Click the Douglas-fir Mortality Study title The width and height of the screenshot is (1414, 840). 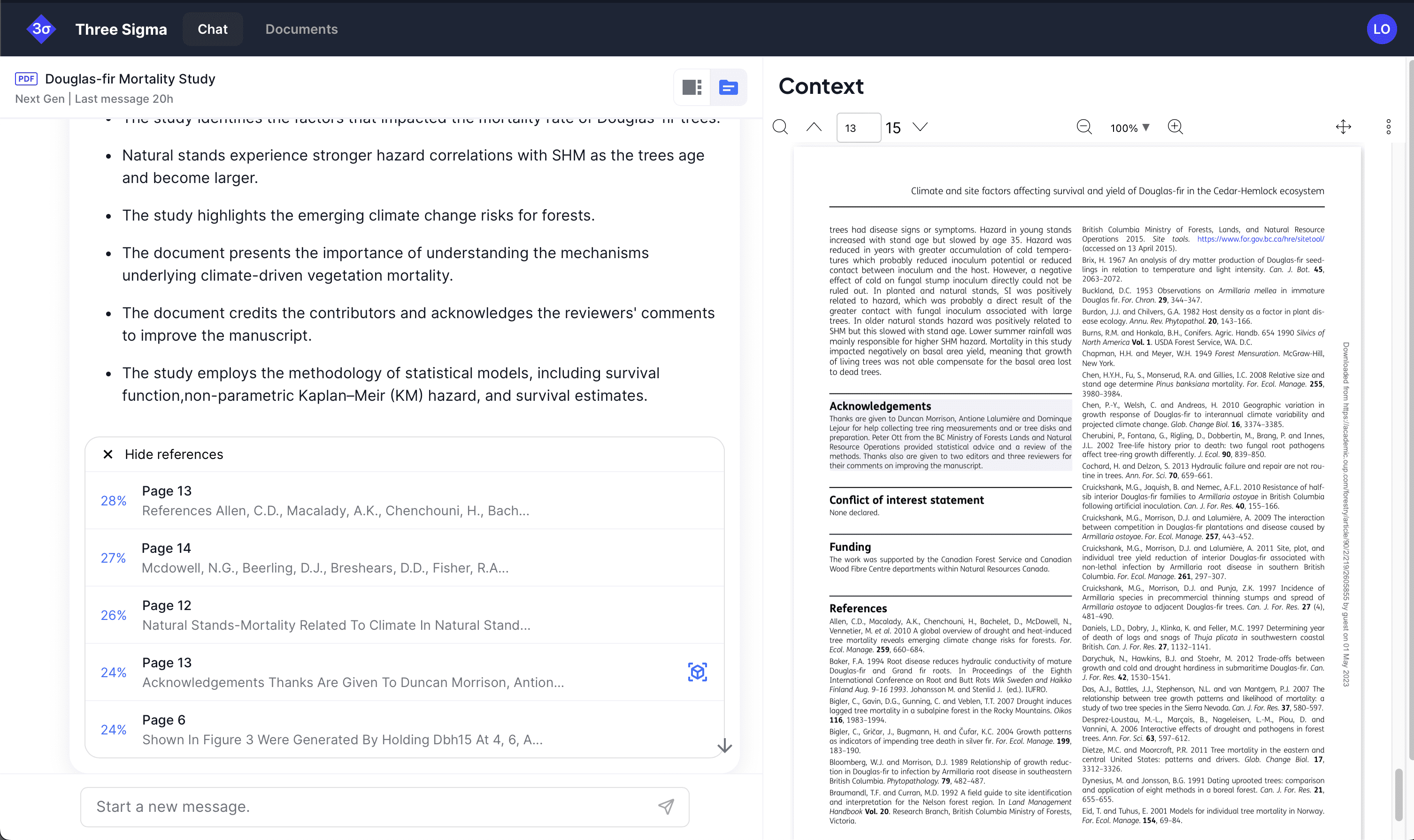coord(130,79)
